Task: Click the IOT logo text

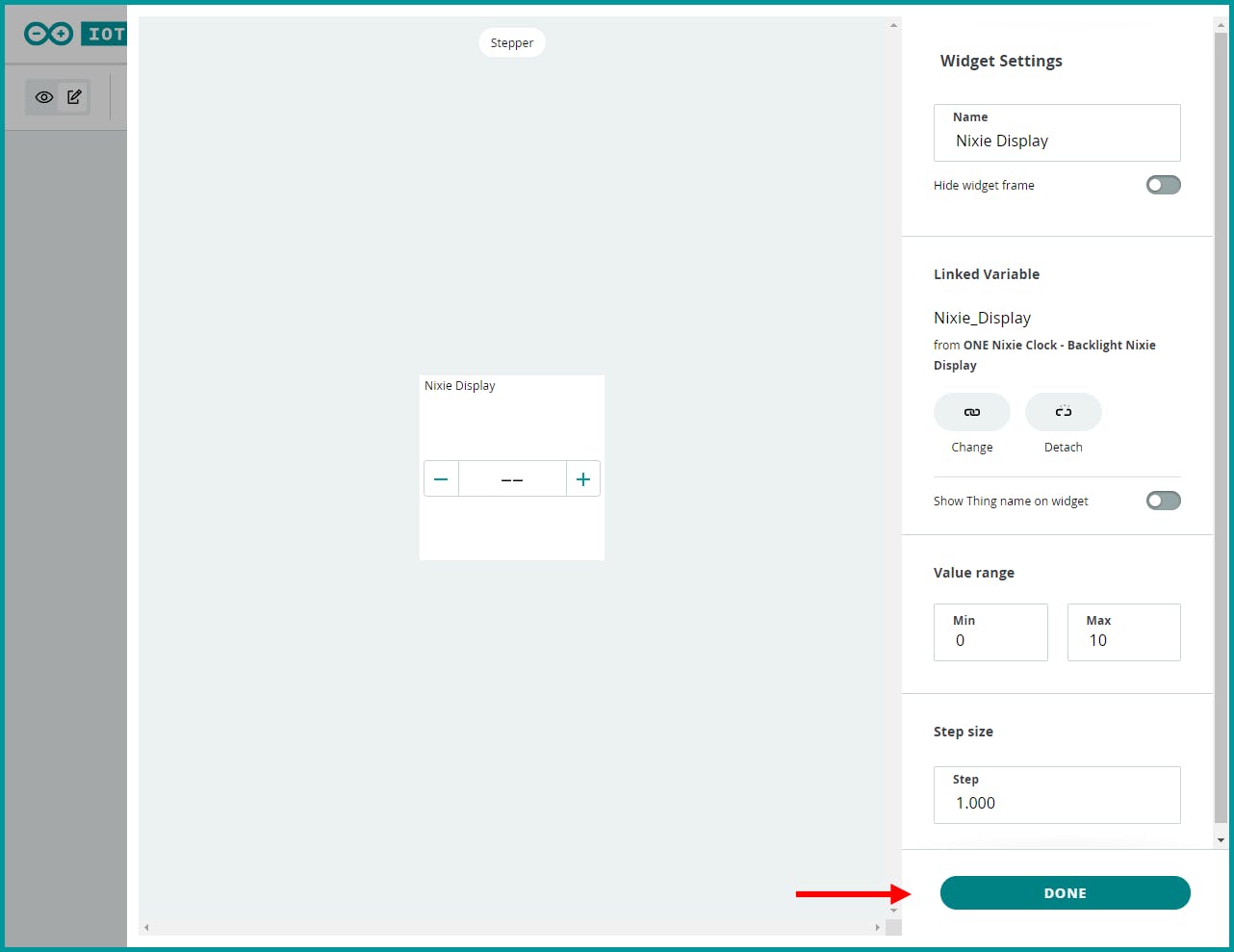Action: point(106,34)
